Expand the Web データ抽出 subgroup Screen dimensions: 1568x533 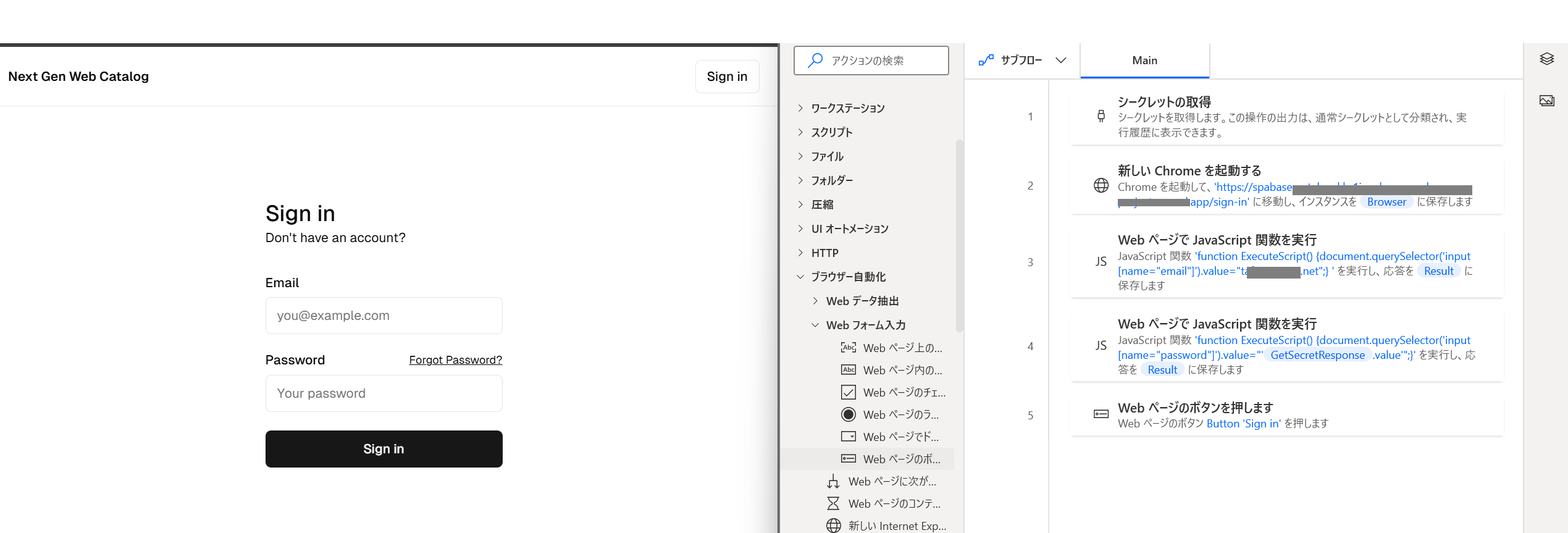[815, 301]
